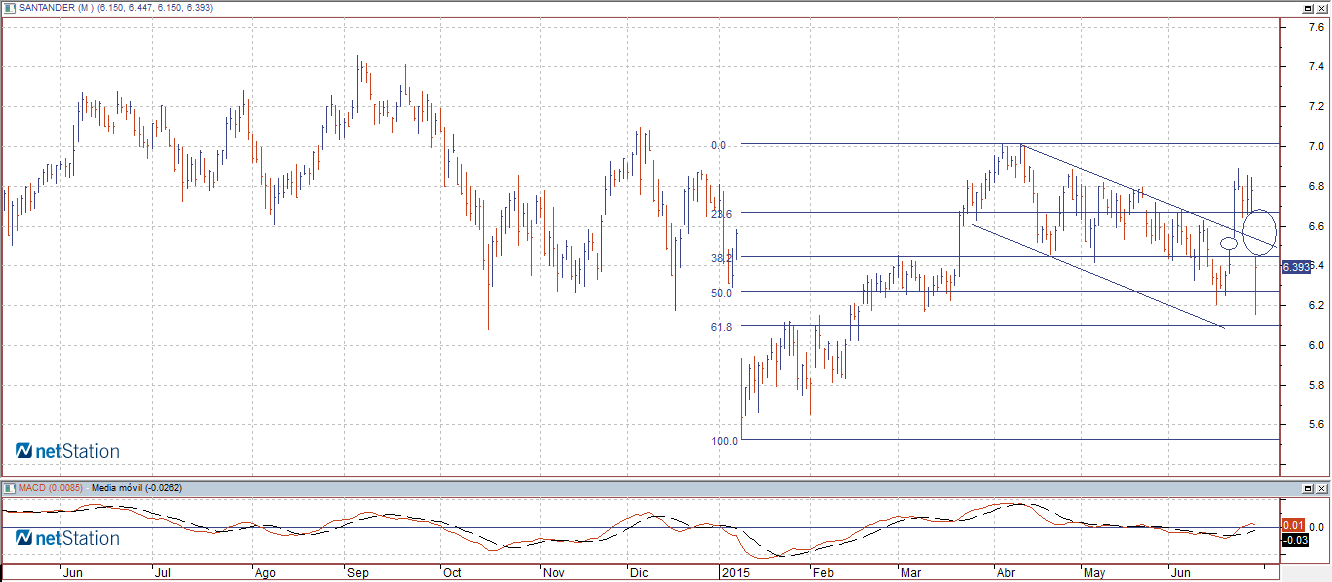Image resolution: width=1332 pixels, height=582 pixels.
Task: Click the 2015 label on time axis
Action: pyautogui.click(x=735, y=574)
